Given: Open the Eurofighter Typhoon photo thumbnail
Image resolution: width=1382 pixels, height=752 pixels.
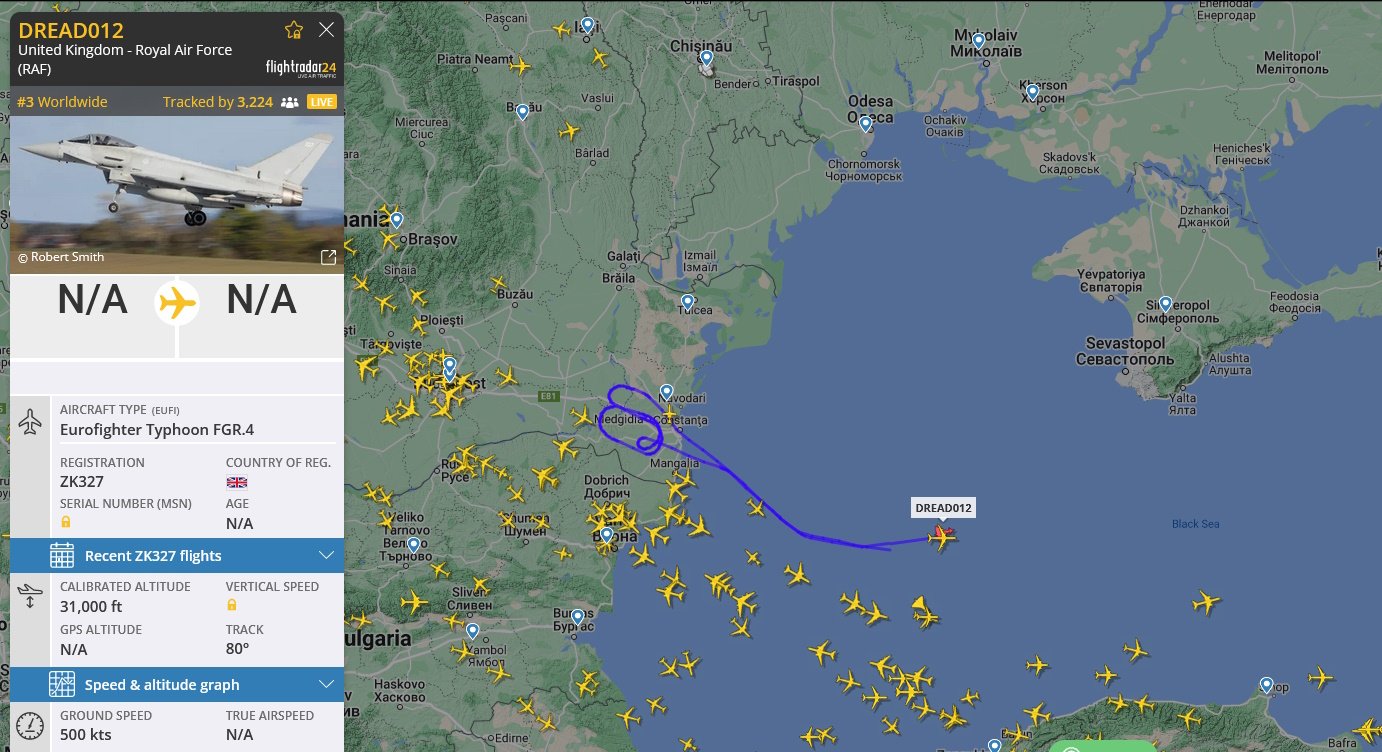Looking at the screenshot, I should point(177,195).
